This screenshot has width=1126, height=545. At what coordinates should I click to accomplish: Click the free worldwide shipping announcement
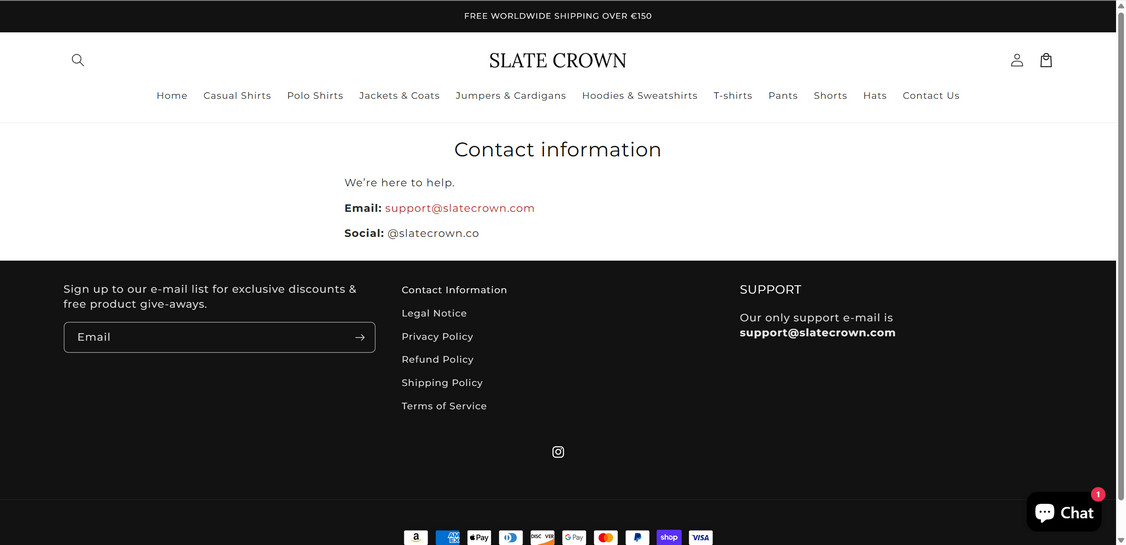click(x=558, y=16)
